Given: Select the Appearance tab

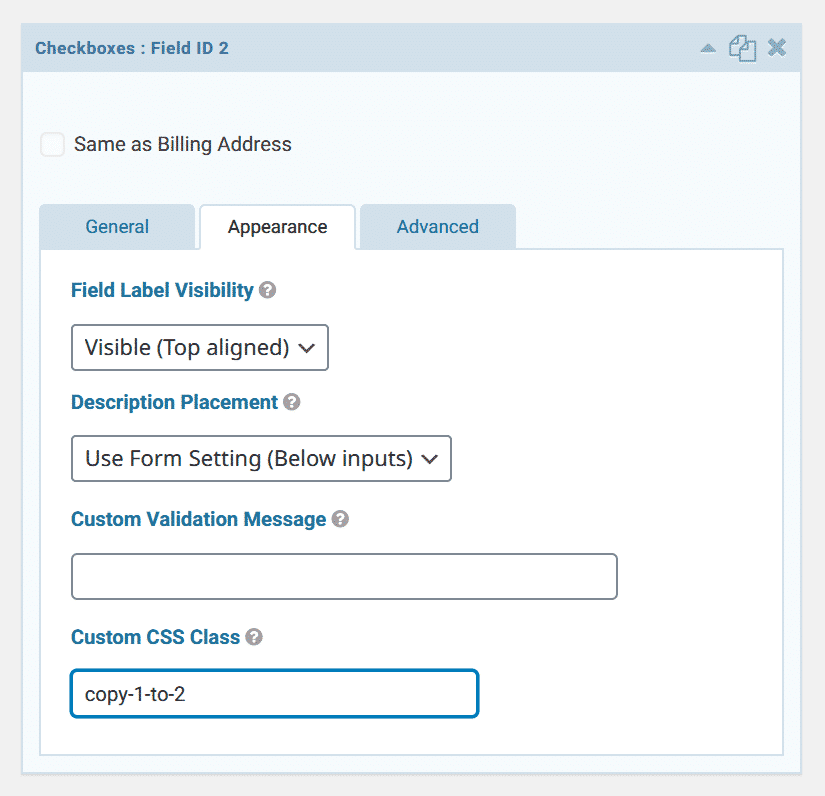Looking at the screenshot, I should [277, 227].
